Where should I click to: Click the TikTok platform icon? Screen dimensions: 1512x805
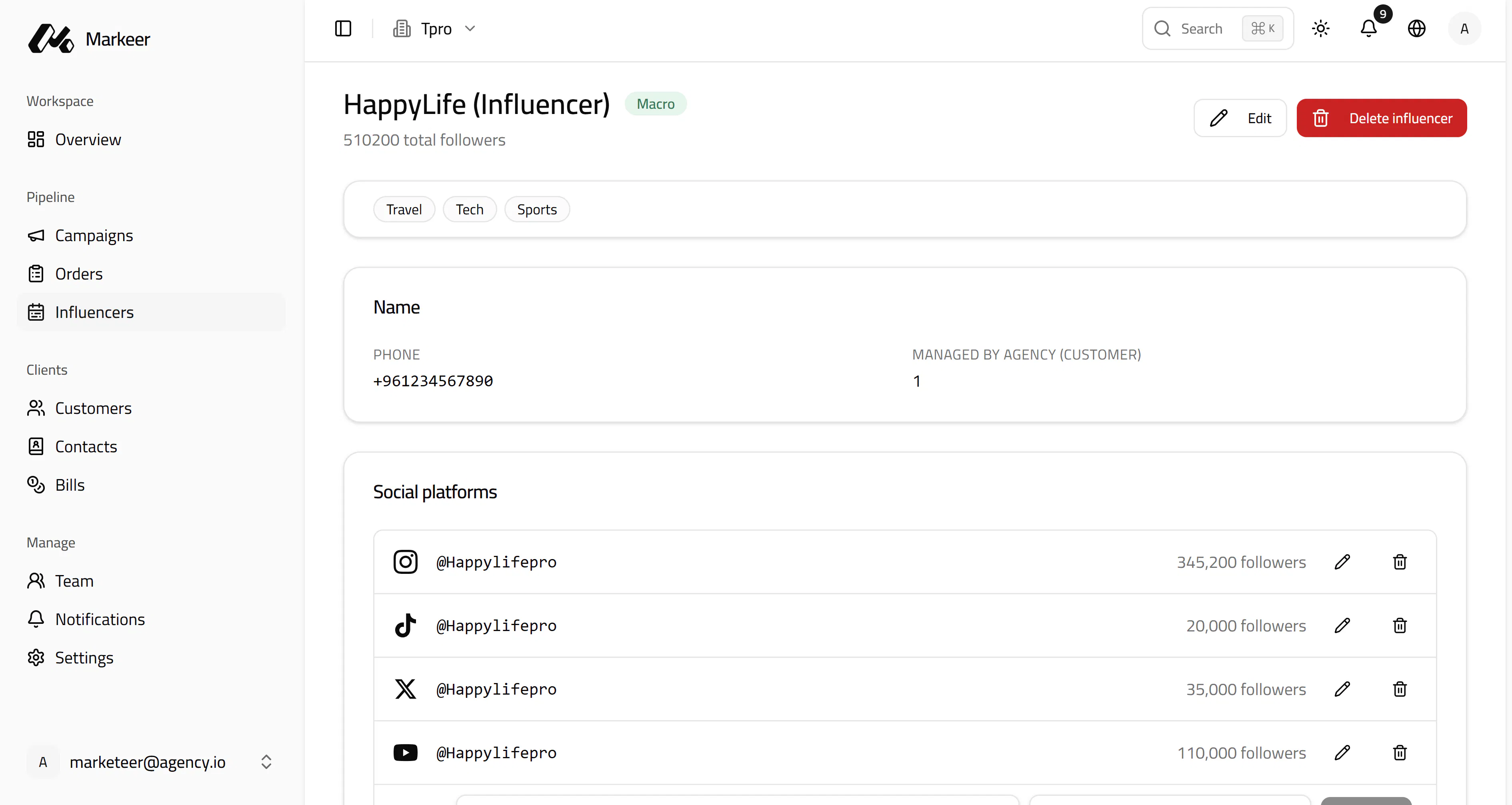pyautogui.click(x=406, y=625)
